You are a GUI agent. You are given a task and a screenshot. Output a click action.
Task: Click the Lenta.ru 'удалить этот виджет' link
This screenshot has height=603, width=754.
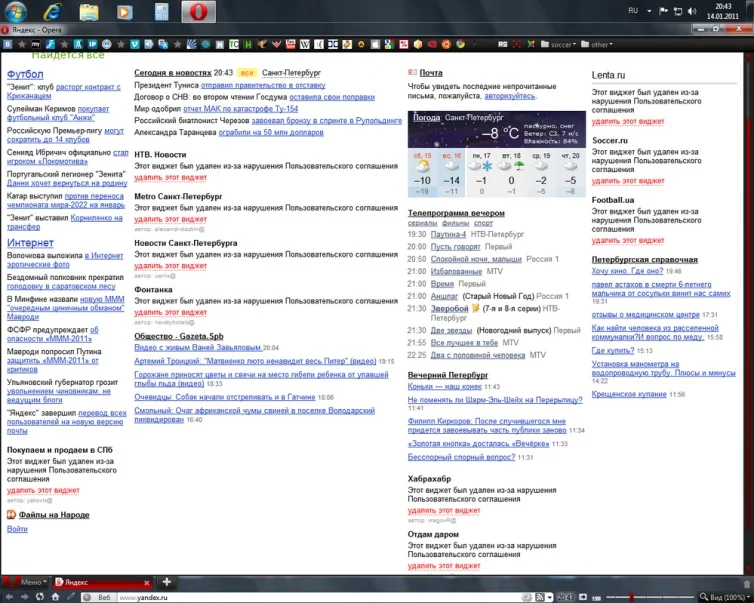[x=627, y=121]
